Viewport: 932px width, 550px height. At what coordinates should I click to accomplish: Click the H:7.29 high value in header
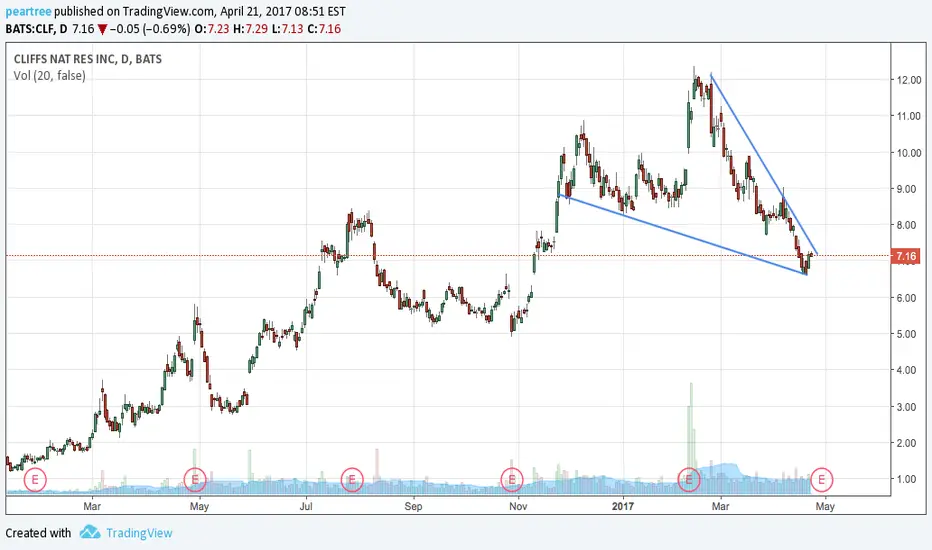250,29
